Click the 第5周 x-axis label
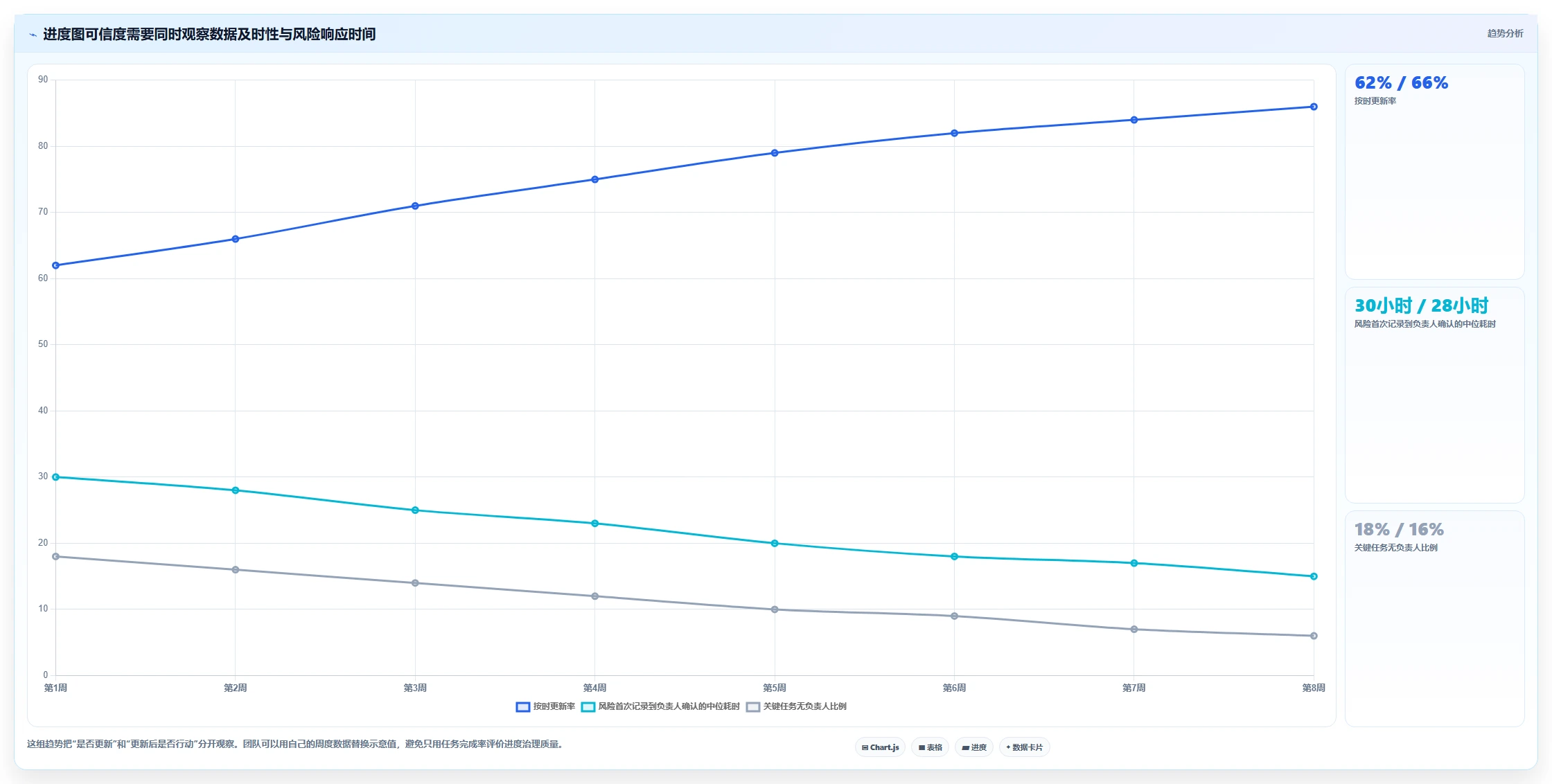 (775, 688)
